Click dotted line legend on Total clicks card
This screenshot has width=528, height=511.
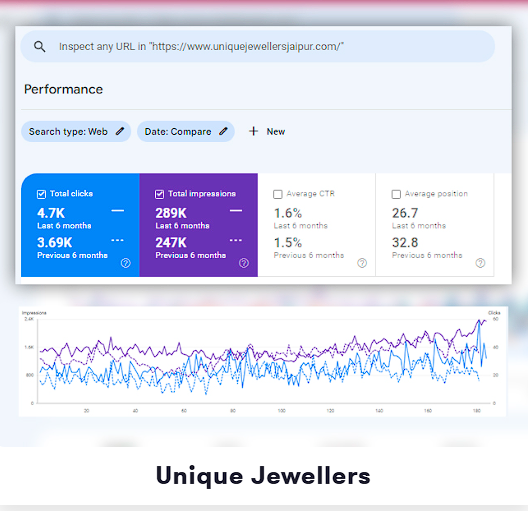(x=118, y=240)
